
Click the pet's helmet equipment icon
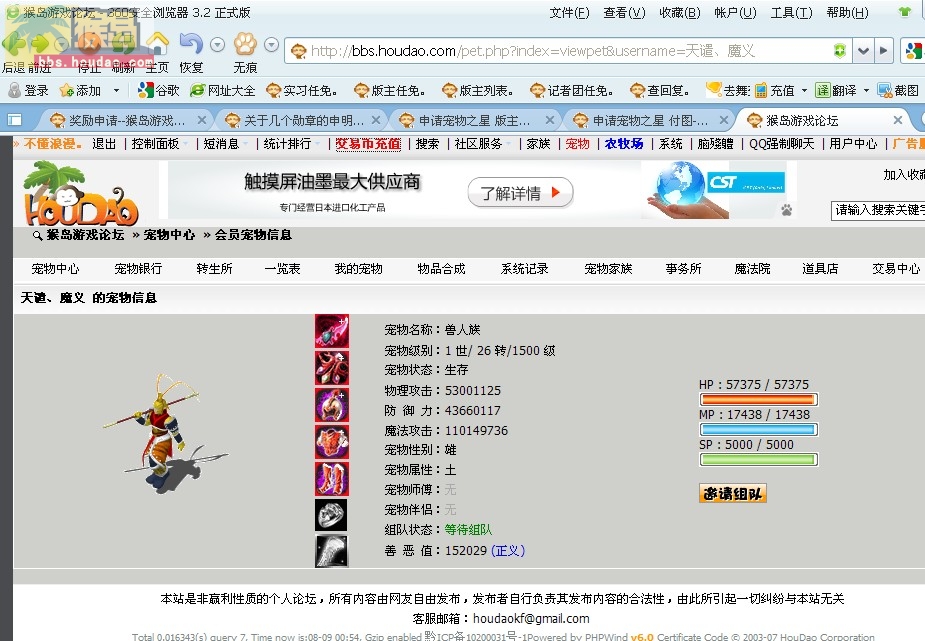pyautogui.click(x=332, y=405)
